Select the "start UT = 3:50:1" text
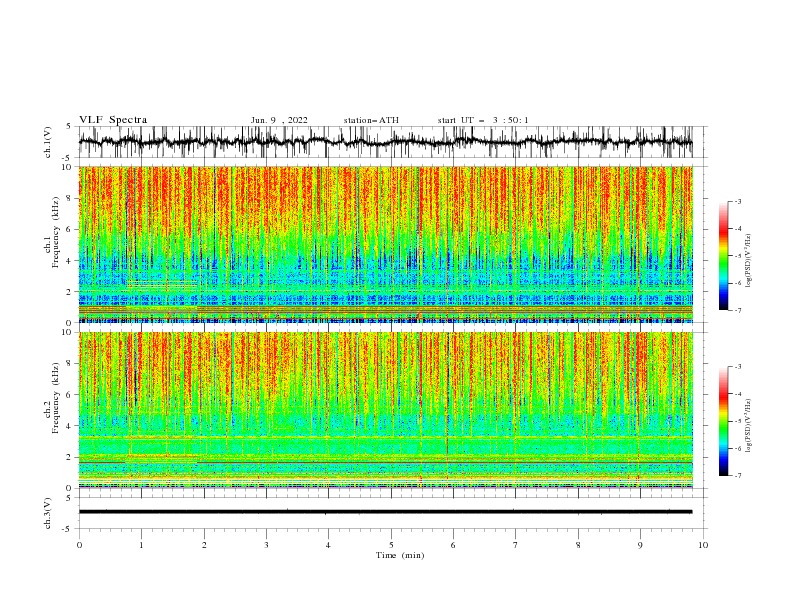792x612 pixels. (483, 120)
